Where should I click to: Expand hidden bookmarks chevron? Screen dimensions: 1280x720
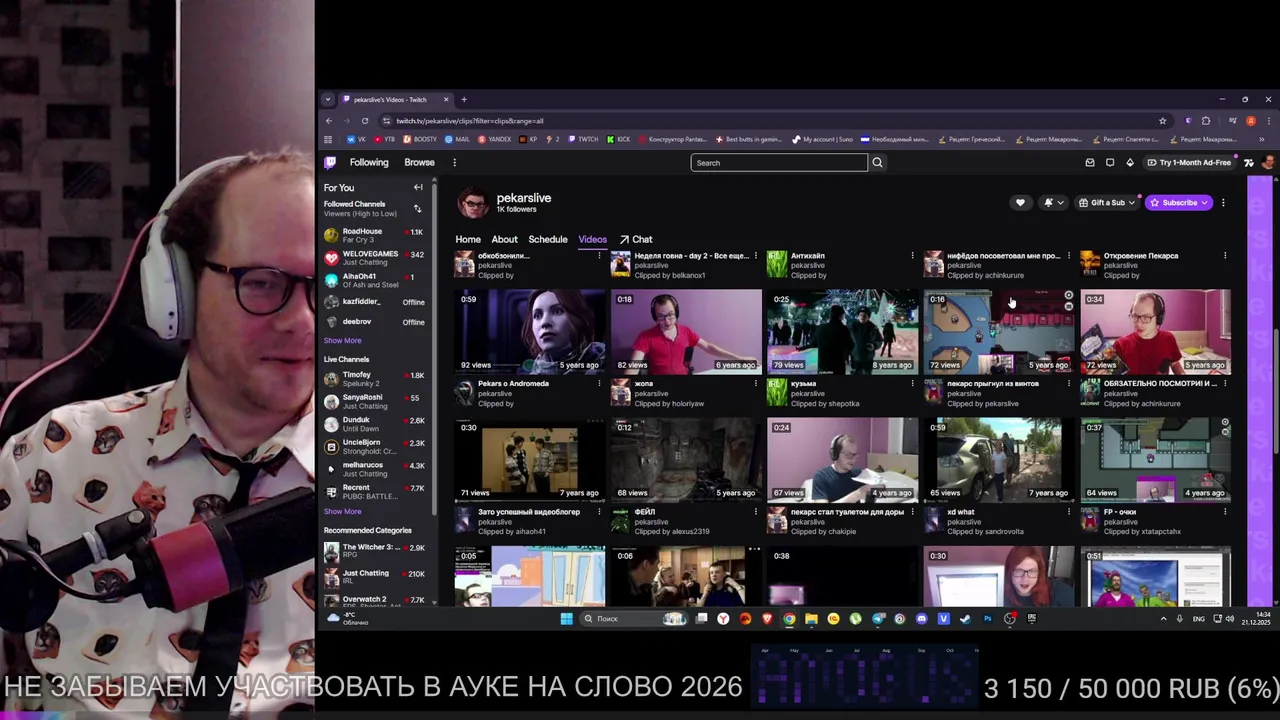point(1261,139)
